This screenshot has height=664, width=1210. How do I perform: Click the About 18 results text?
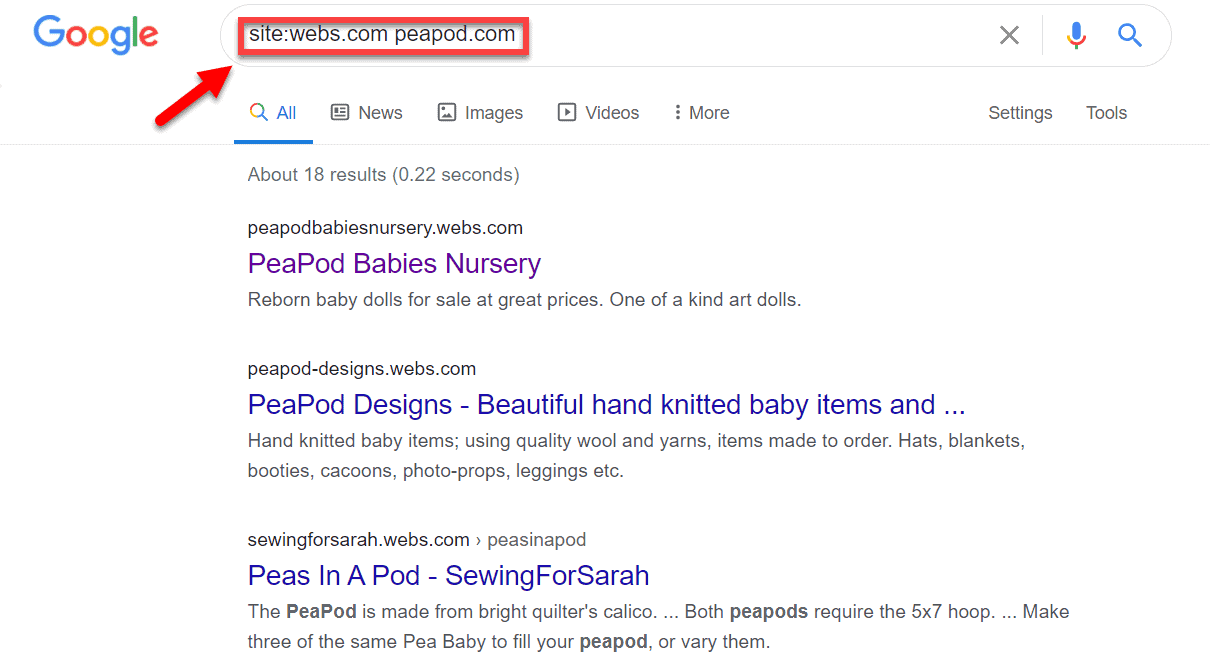383,175
